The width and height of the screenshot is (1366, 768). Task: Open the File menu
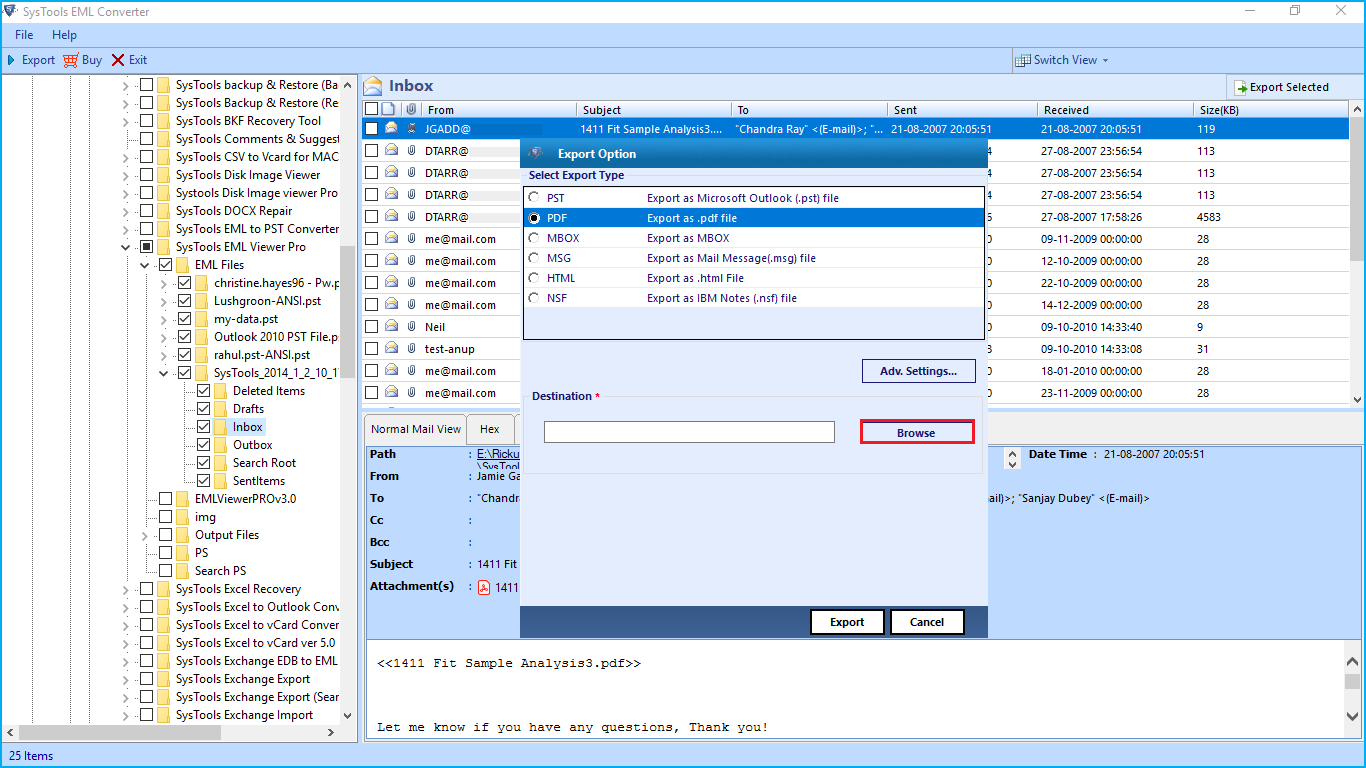[24, 35]
